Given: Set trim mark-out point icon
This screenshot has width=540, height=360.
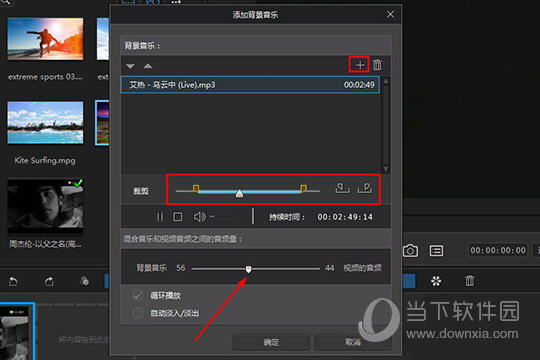Looking at the screenshot, I should 365,188.
